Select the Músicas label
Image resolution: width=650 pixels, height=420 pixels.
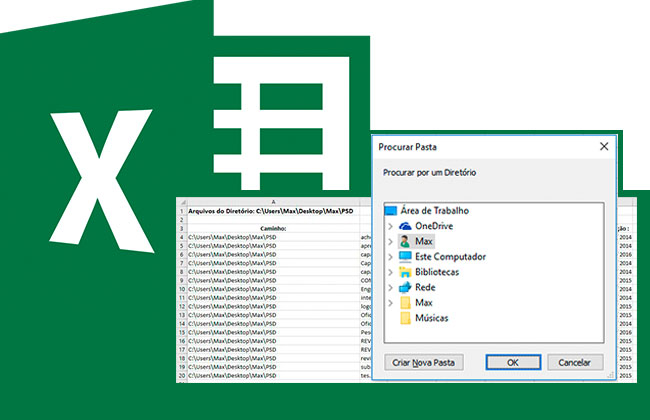pyautogui.click(x=432, y=318)
